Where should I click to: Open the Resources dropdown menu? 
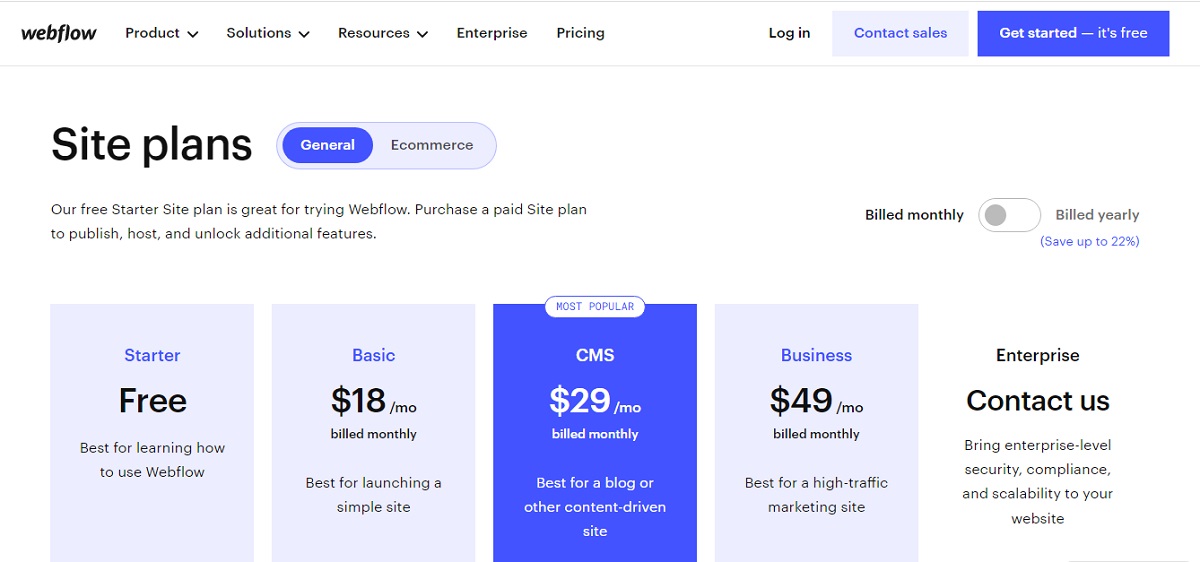coord(383,33)
